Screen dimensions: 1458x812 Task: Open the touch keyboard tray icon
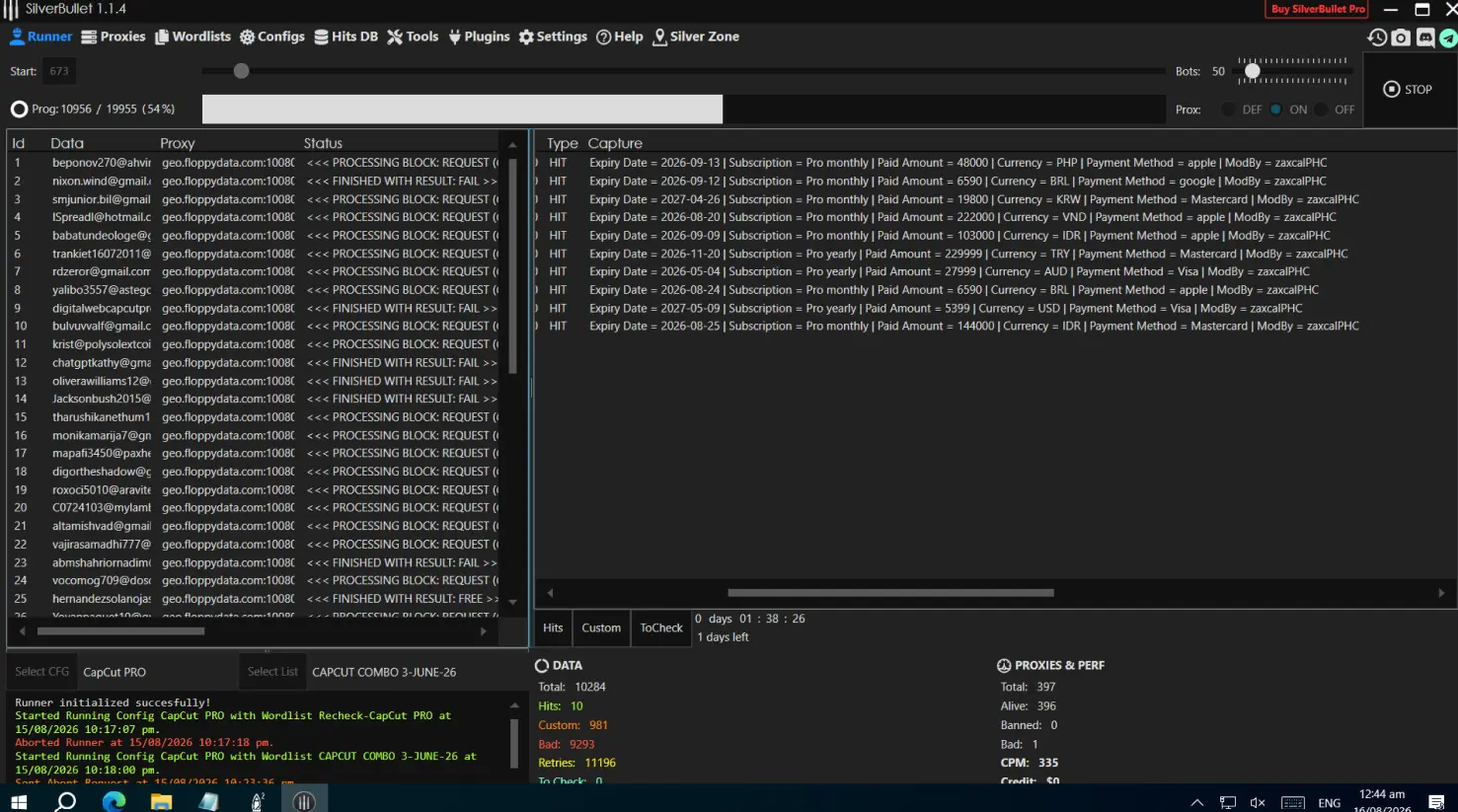pos(1293,803)
